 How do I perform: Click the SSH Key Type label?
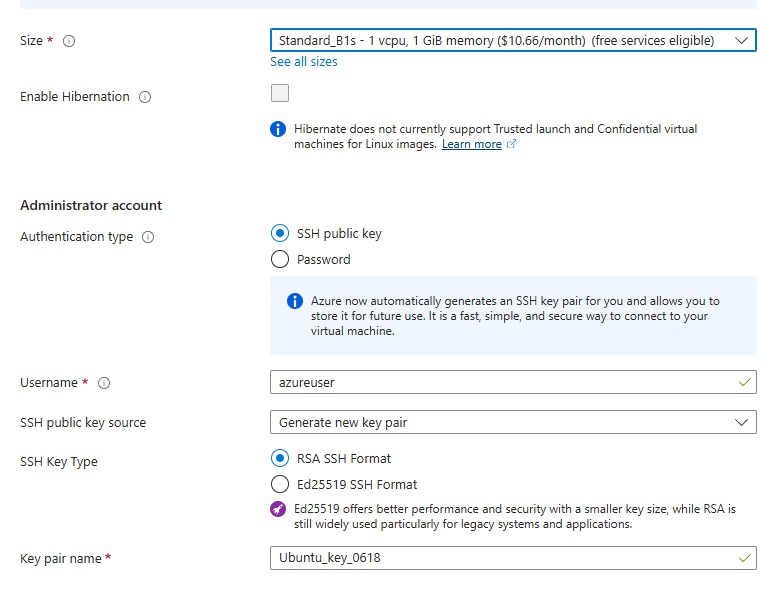tap(59, 462)
